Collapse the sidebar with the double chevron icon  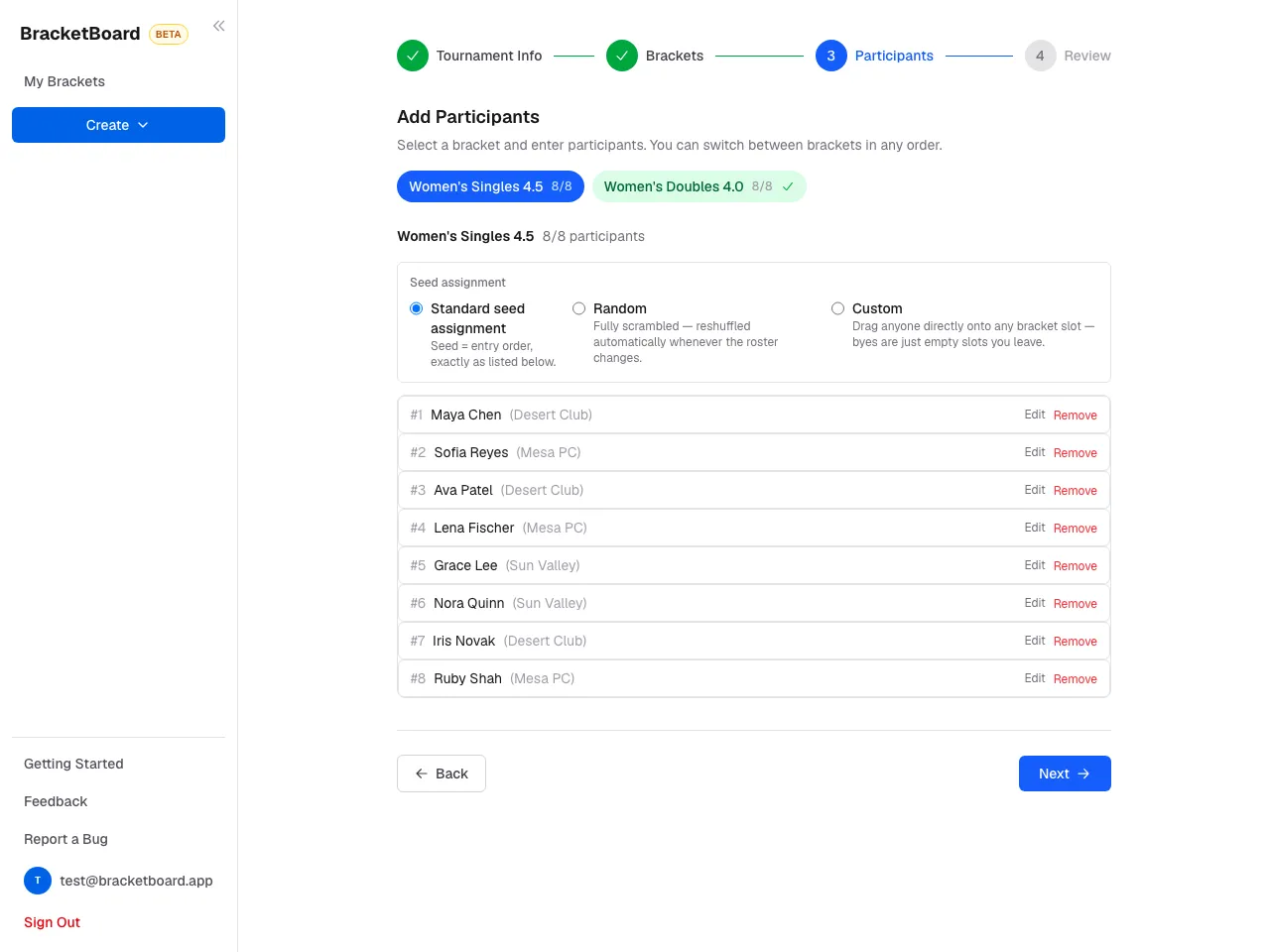tap(218, 26)
